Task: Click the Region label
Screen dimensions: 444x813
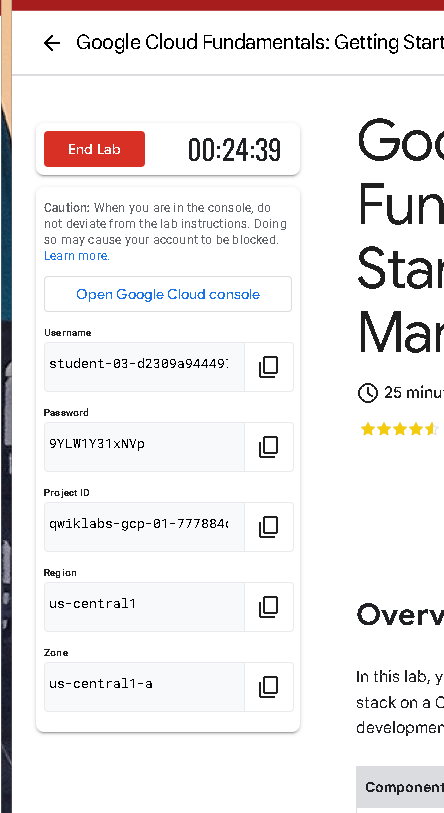Action: pos(60,573)
